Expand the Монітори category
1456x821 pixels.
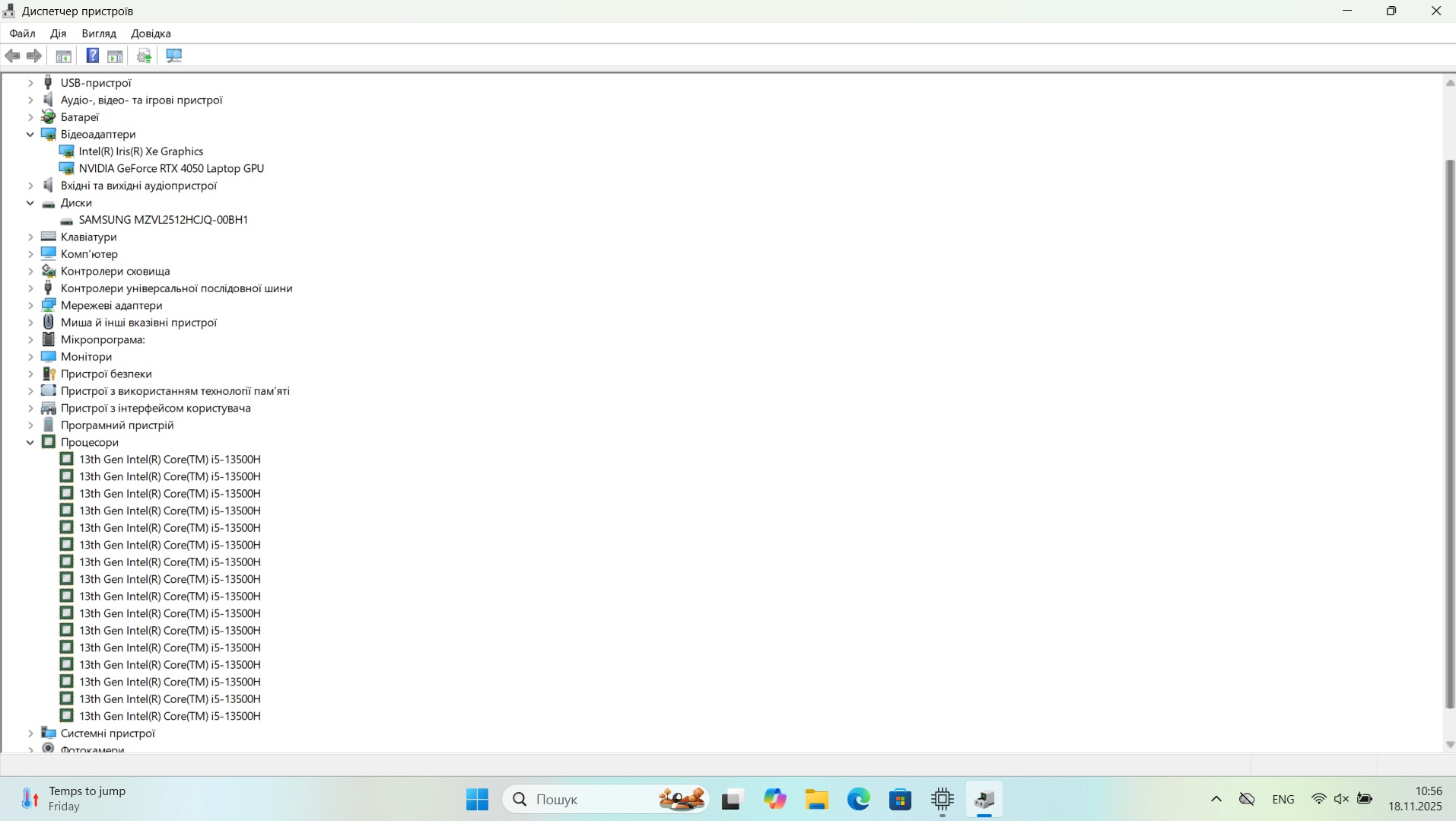coord(30,357)
